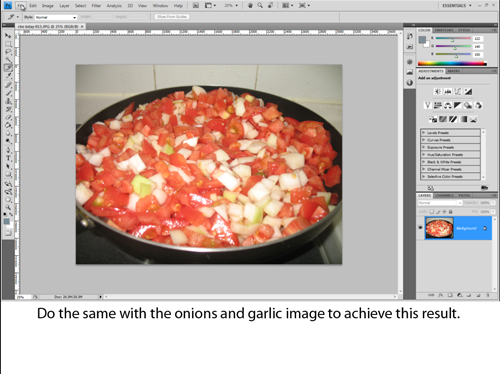Open the zoom level dropdown showing 25%
The width and height of the screenshot is (500, 374).
(x=231, y=6)
